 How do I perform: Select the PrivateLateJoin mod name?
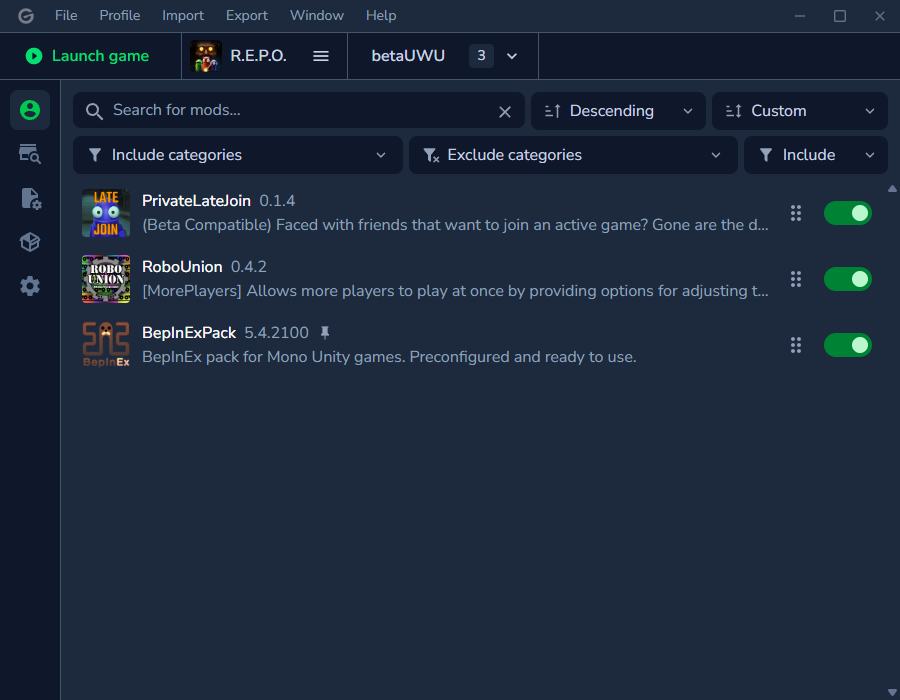(x=196, y=200)
